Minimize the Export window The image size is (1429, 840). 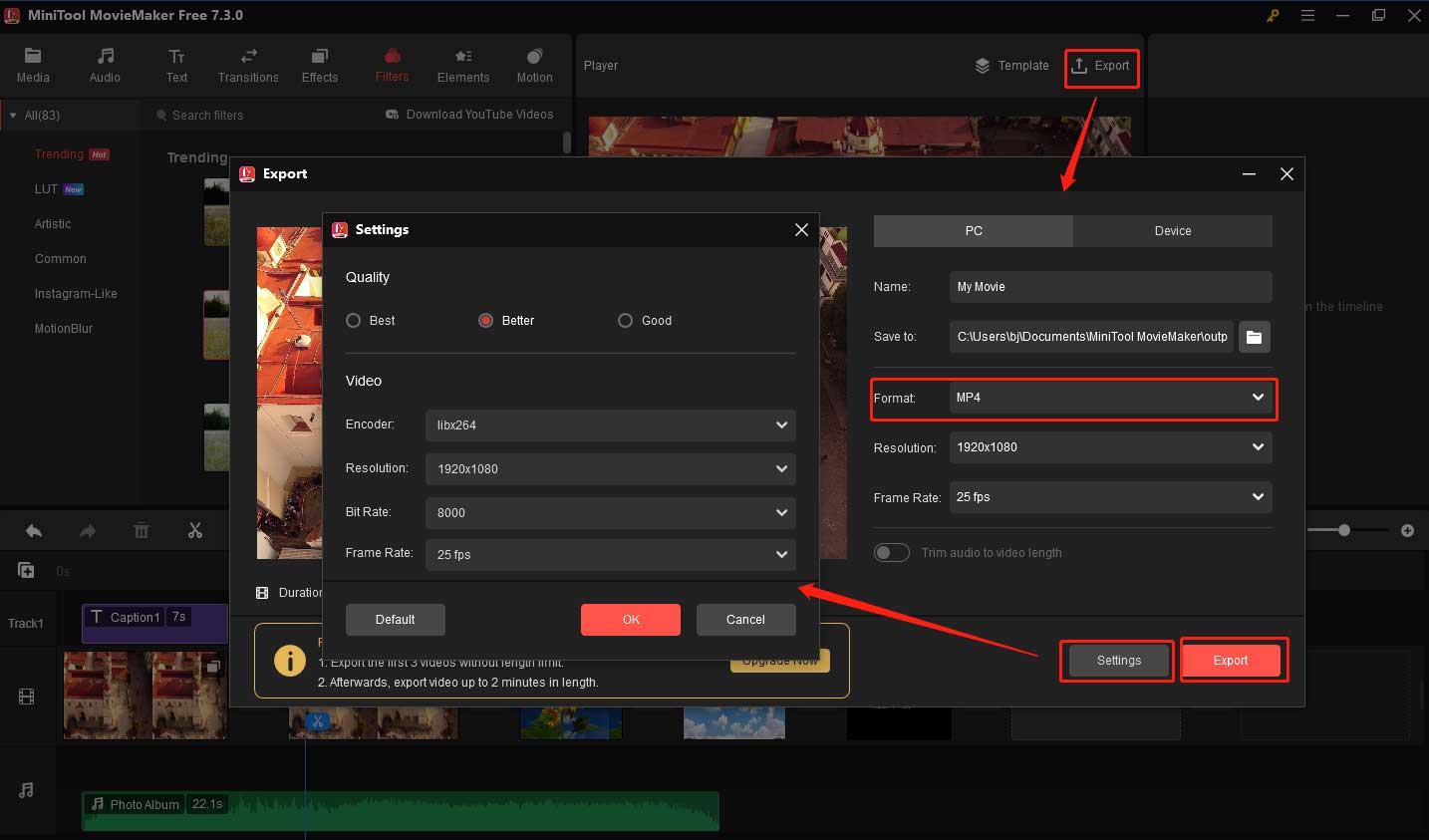[1249, 174]
